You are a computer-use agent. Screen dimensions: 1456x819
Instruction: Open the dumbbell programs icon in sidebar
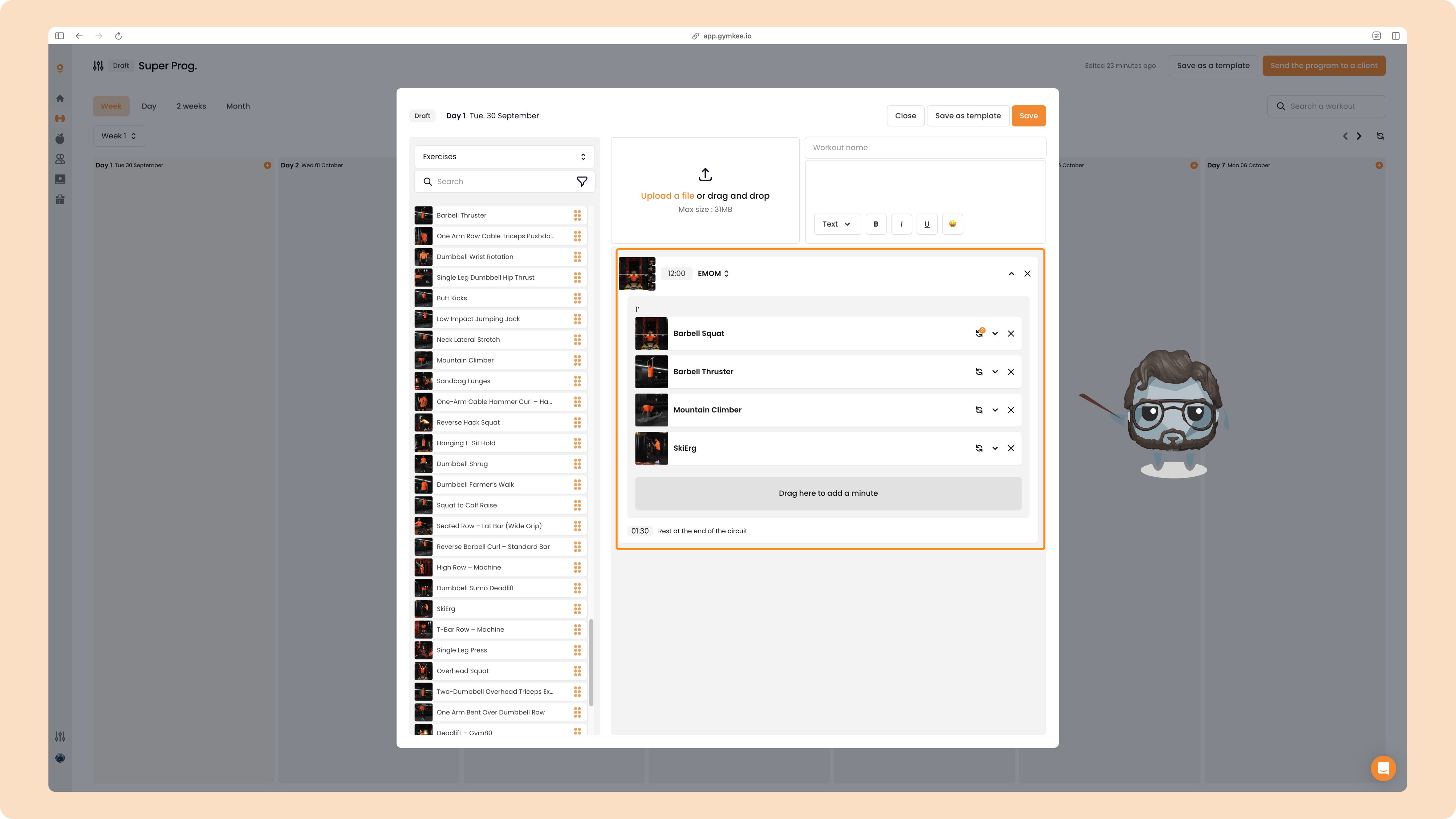coord(60,118)
